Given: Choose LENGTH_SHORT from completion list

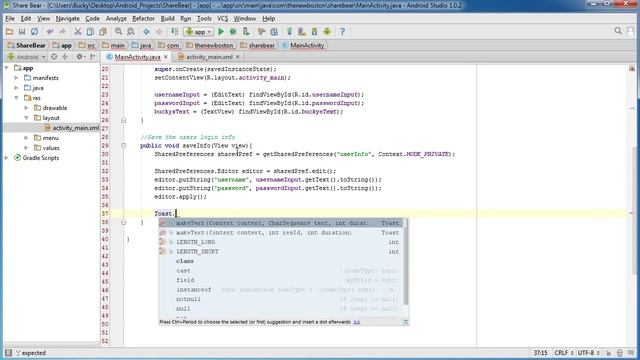Looking at the screenshot, I should click(281, 251).
